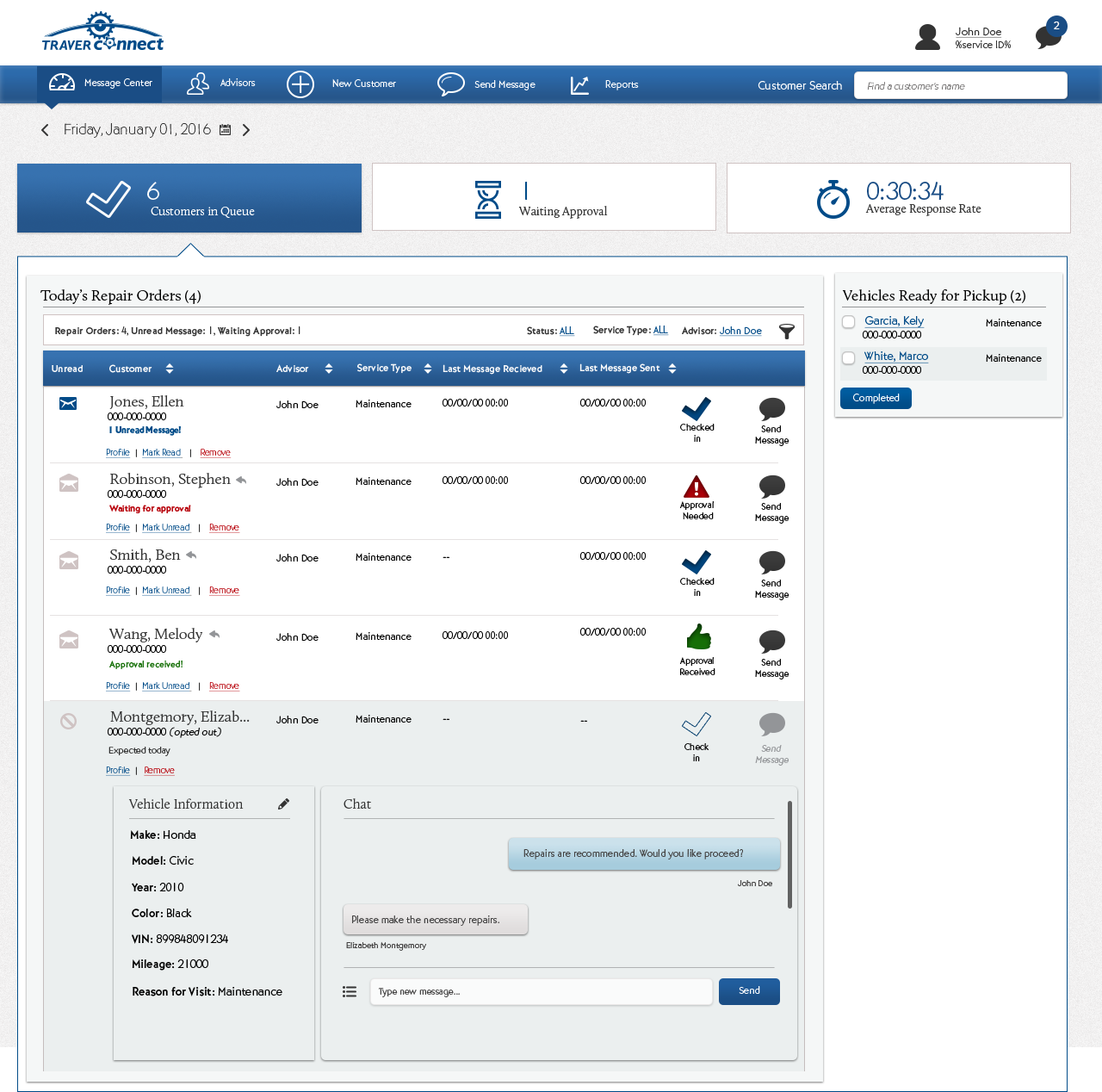Viewport: 1102px width, 1092px height.
Task: Click the calendar icon beside the date
Action: [225, 130]
